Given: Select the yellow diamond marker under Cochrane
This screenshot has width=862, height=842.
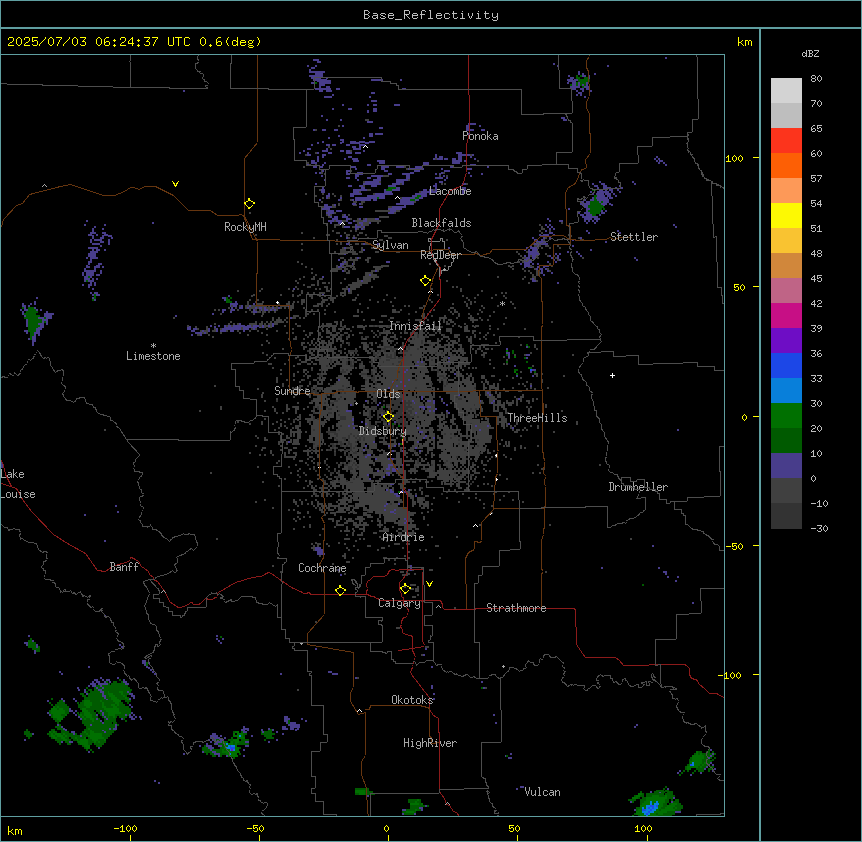Looking at the screenshot, I should point(340,590).
